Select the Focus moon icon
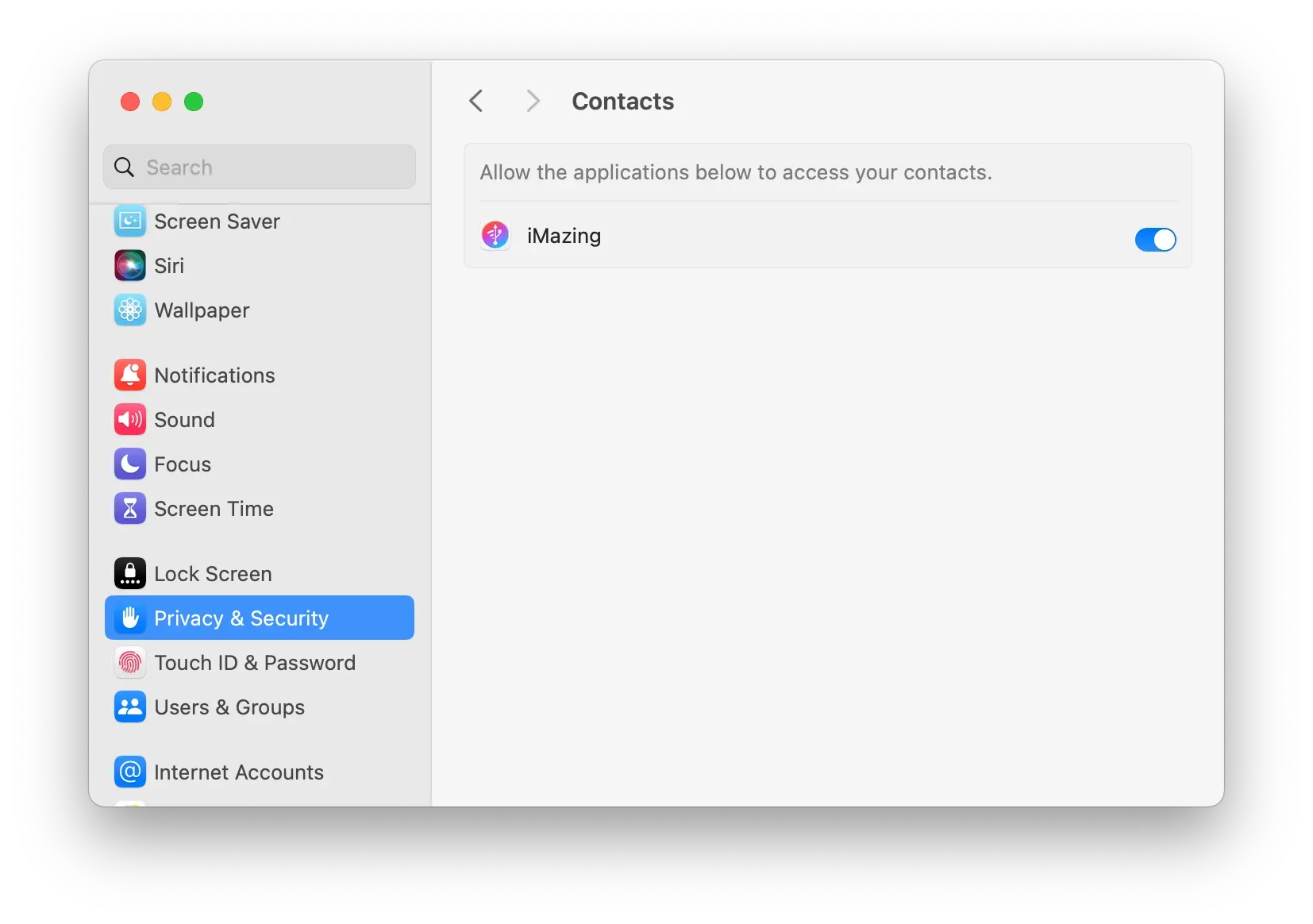Image resolution: width=1313 pixels, height=924 pixels. (x=130, y=464)
